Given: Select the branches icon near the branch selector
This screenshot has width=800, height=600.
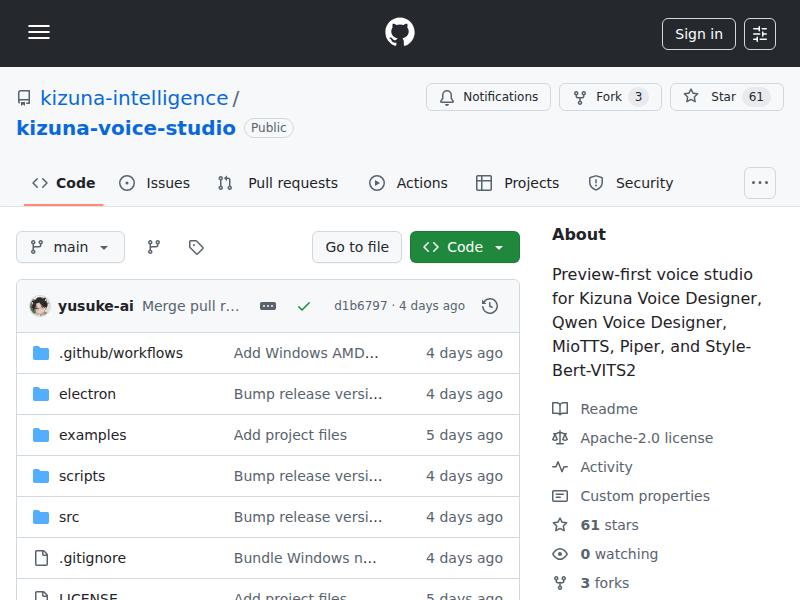Looking at the screenshot, I should point(153,247).
